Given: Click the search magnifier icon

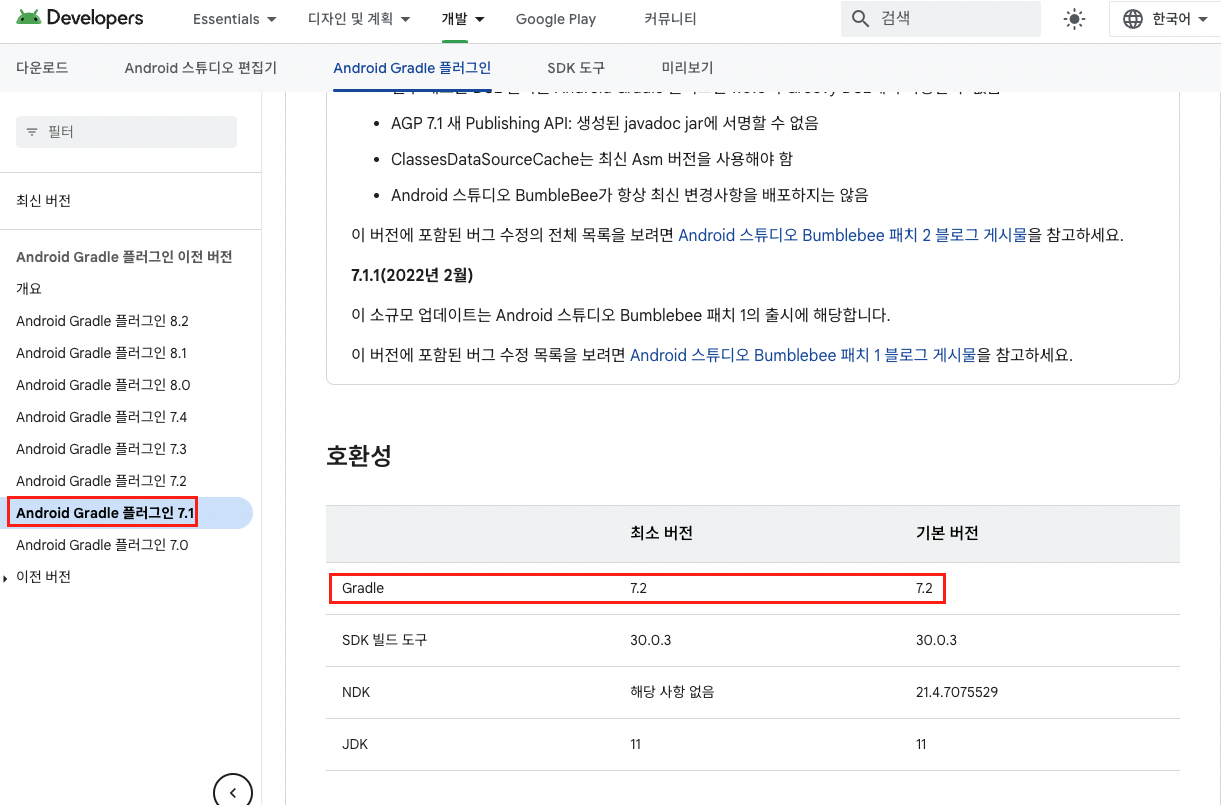Looking at the screenshot, I should pyautogui.click(x=860, y=19).
